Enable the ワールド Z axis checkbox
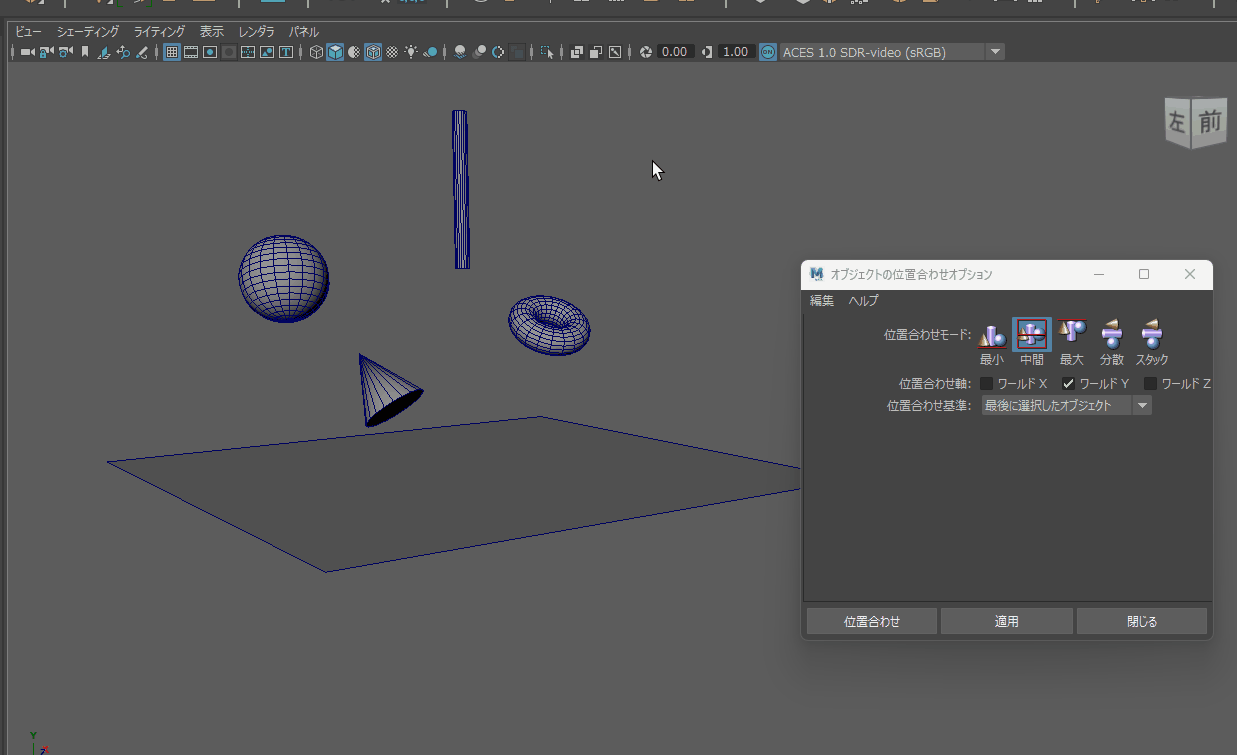Image resolution: width=1237 pixels, height=755 pixels. click(1150, 384)
